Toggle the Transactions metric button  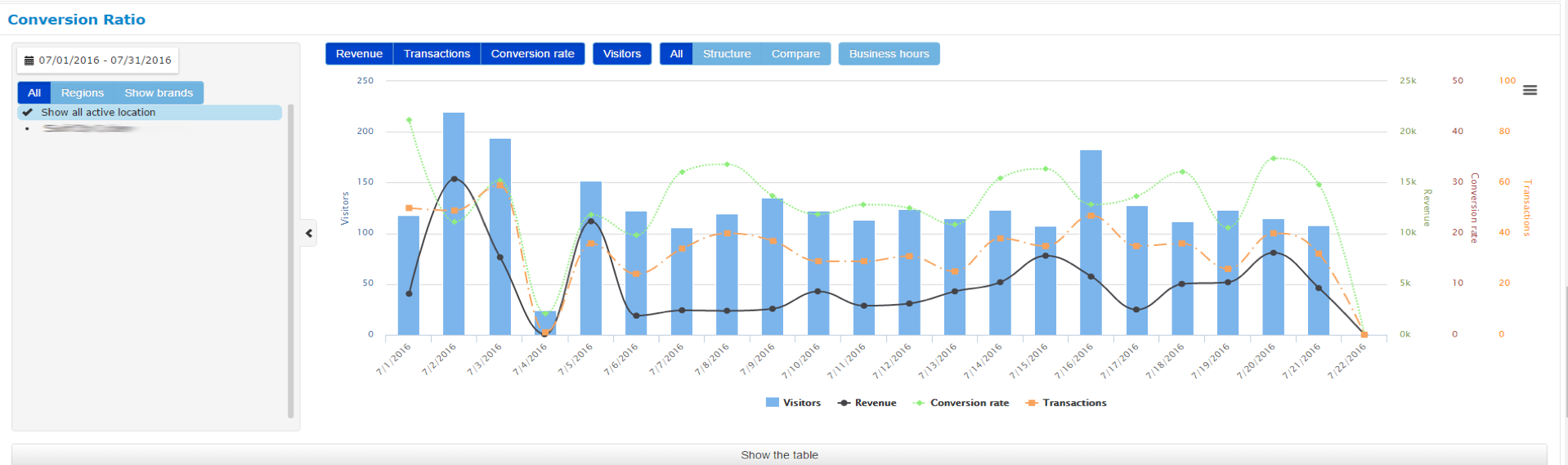click(437, 54)
